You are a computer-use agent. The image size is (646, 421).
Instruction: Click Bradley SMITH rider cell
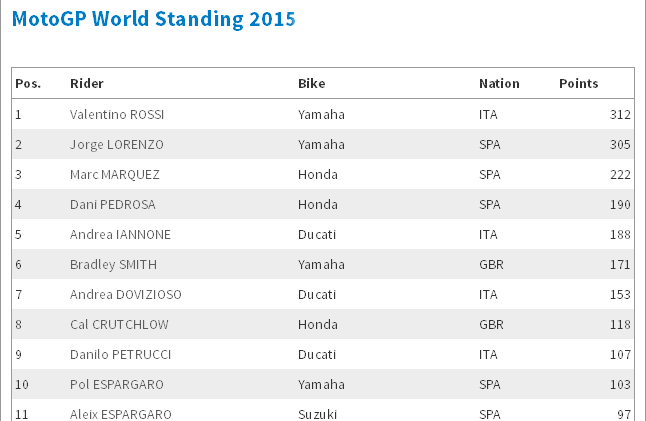coord(113,264)
